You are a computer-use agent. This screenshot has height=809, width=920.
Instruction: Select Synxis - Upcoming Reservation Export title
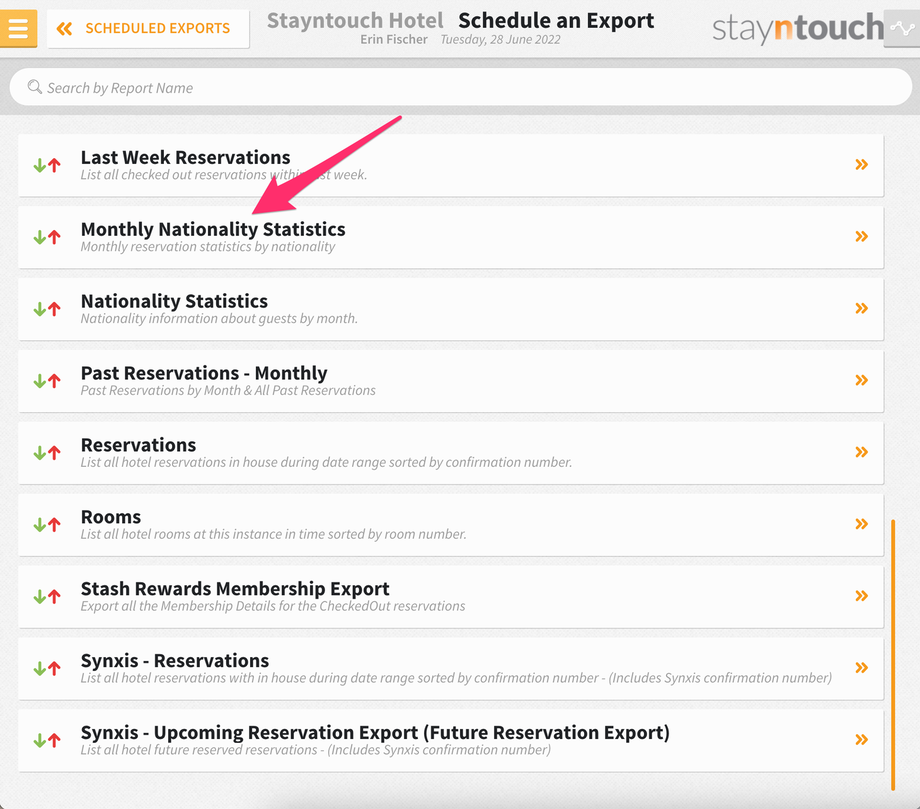(376, 732)
